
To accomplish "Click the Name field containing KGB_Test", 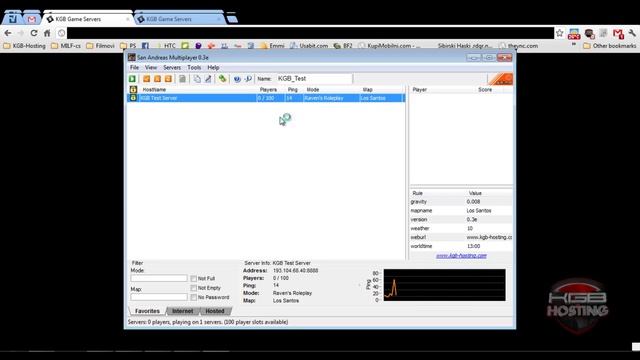I will click(314, 78).
